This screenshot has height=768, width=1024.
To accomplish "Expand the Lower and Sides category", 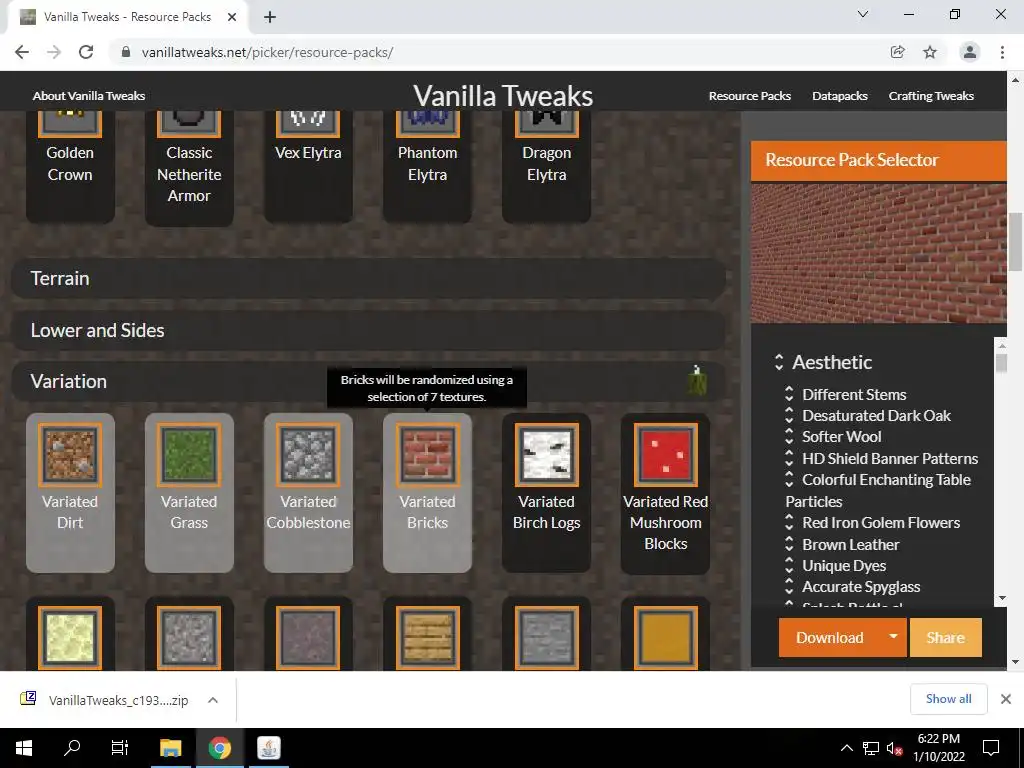I will click(x=368, y=330).
